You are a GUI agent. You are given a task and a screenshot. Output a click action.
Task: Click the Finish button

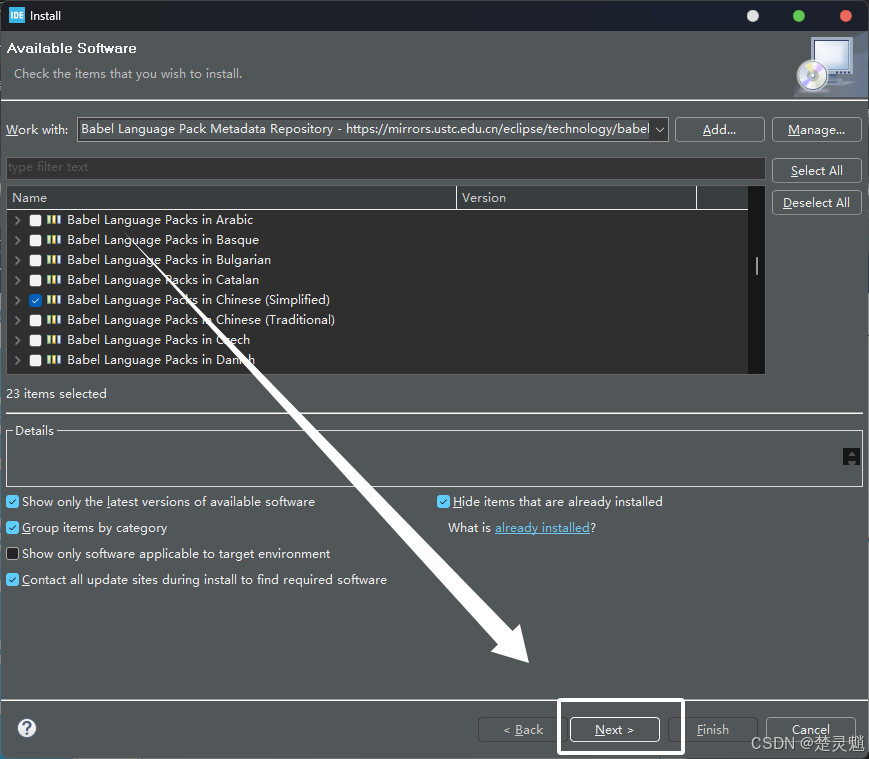click(x=713, y=730)
